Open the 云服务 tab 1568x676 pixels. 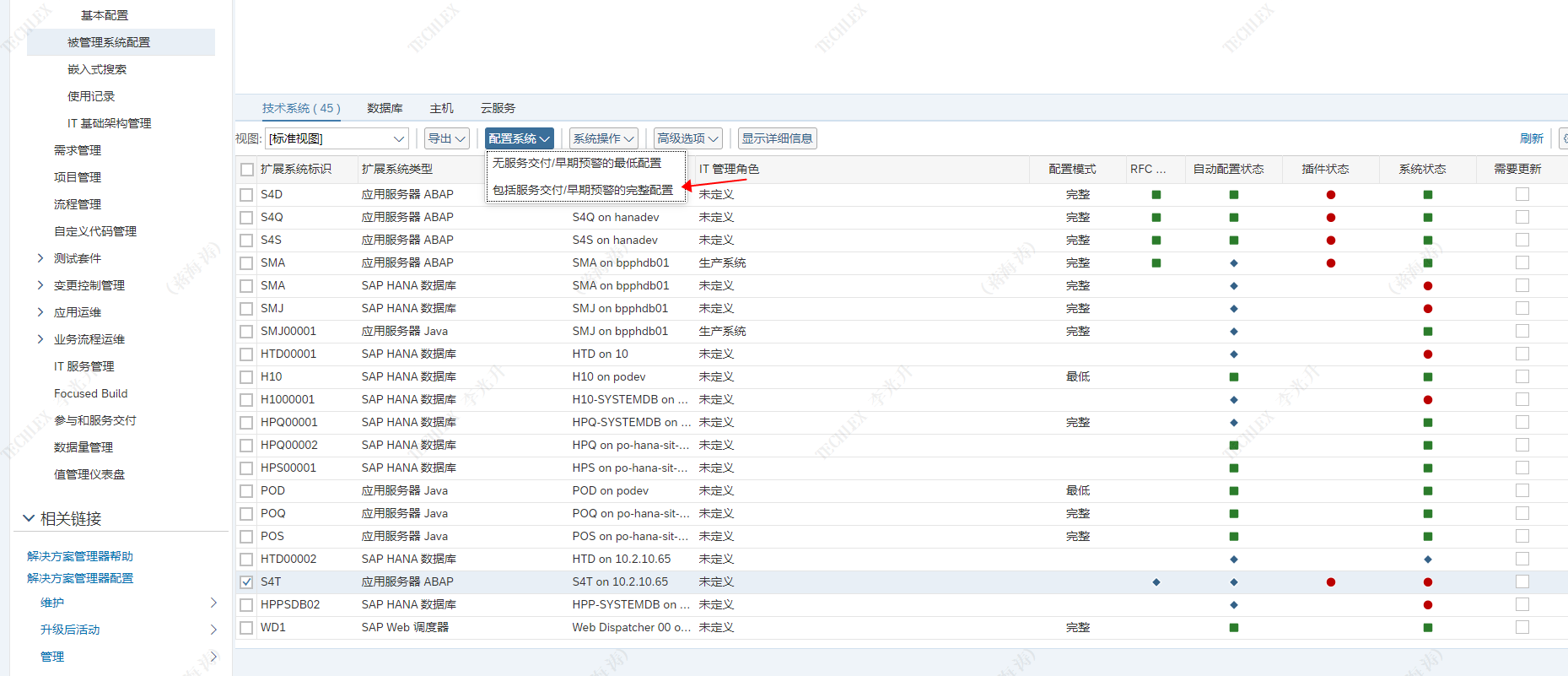click(498, 108)
